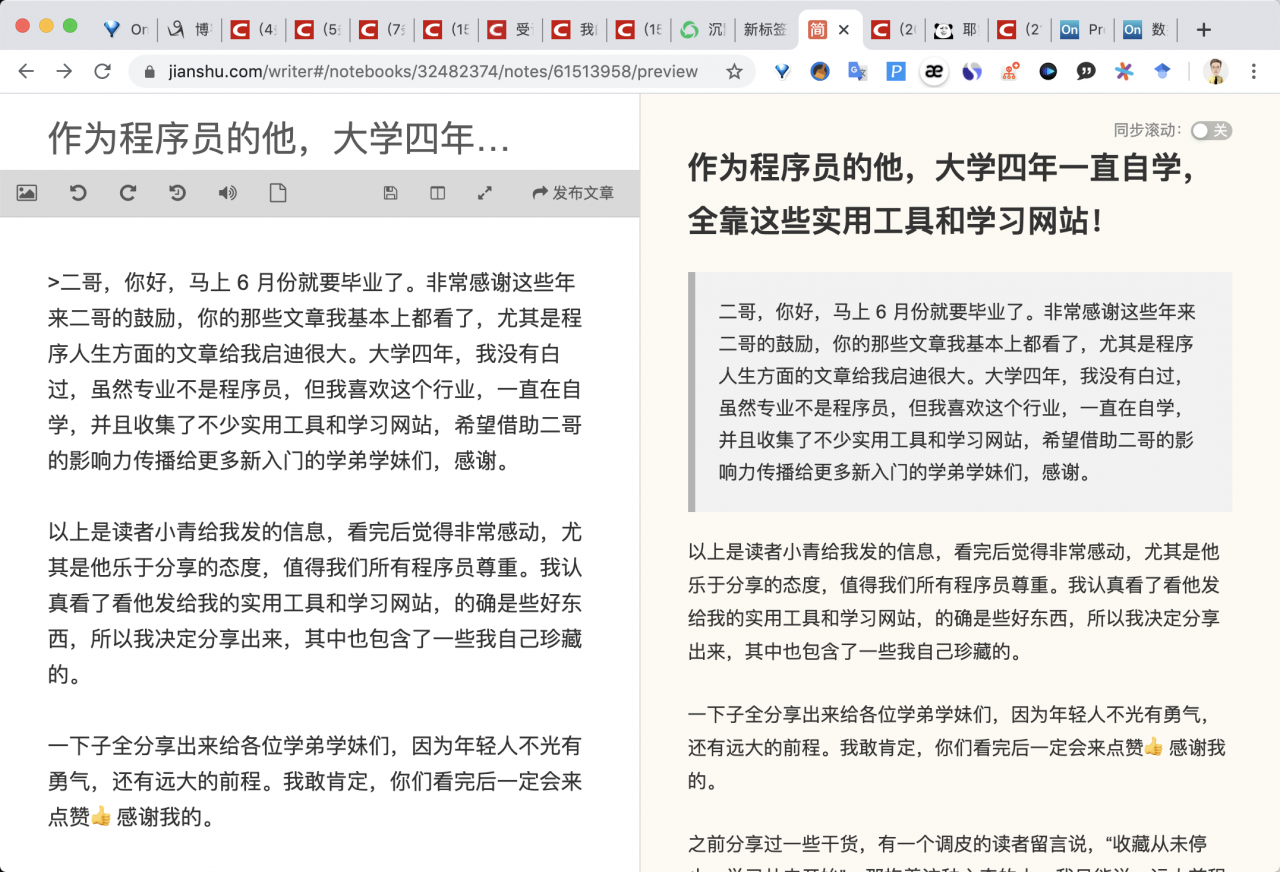Viewport: 1280px width, 872px height.
Task: Switch to the On tab labeled 数
Action: click(1145, 30)
